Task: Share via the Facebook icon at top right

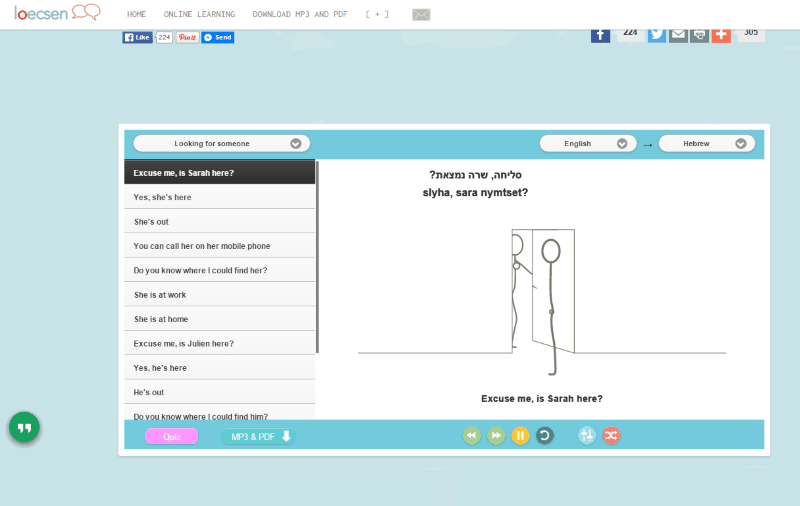Action: pos(601,35)
